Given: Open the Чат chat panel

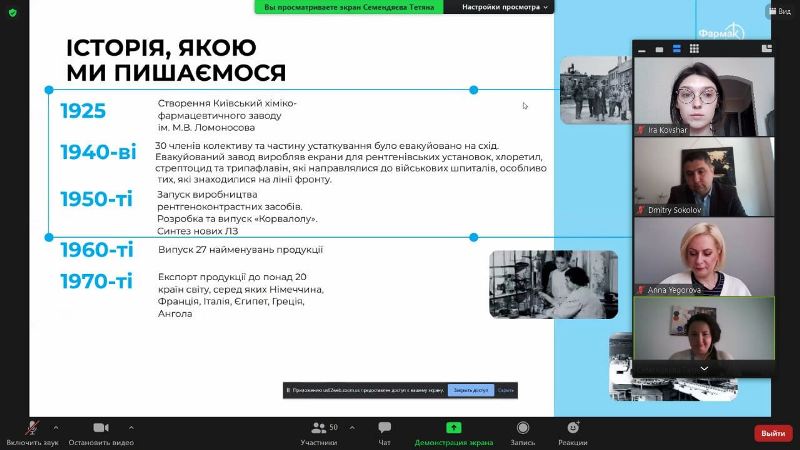Looking at the screenshot, I should (x=385, y=433).
